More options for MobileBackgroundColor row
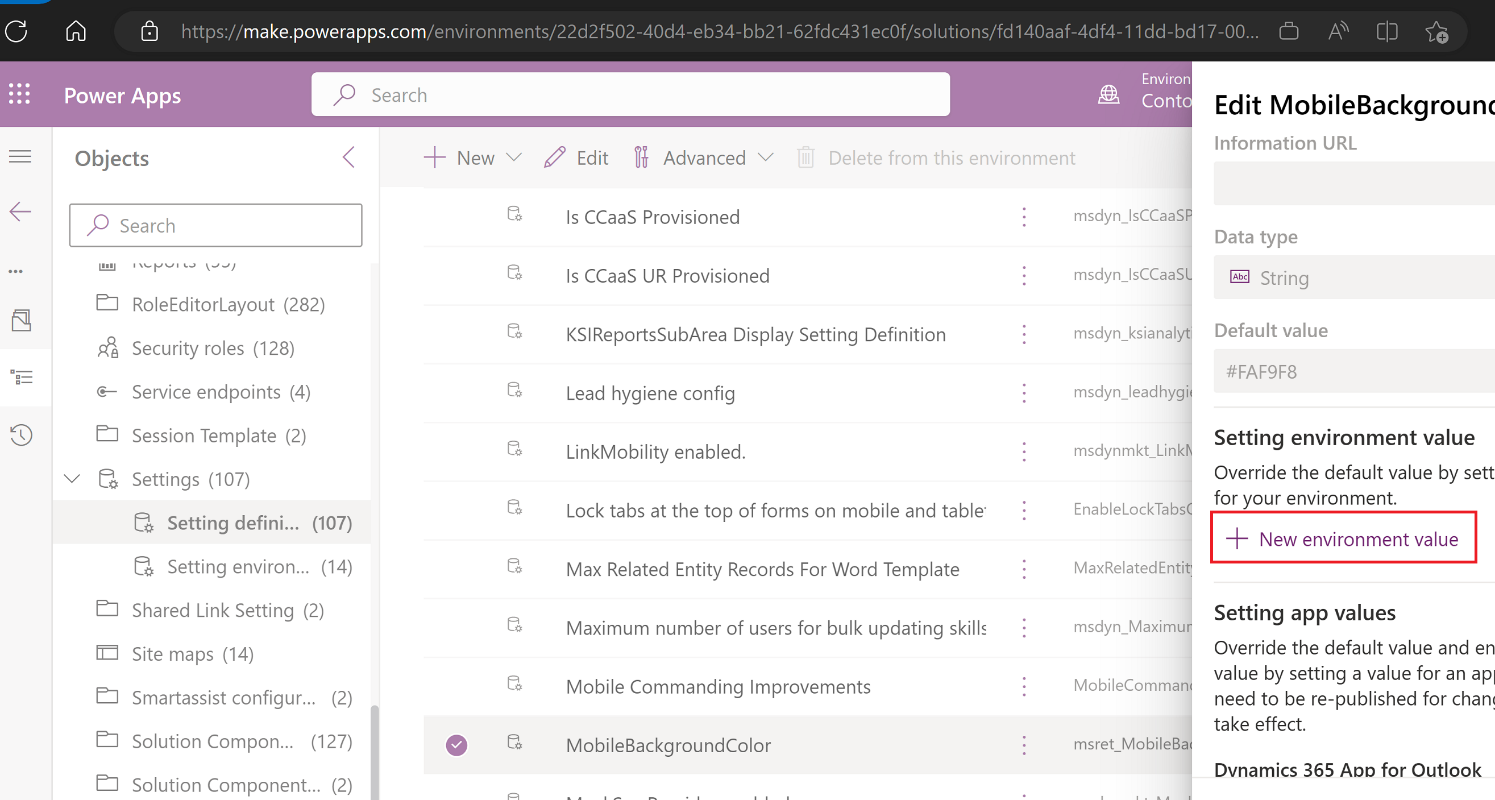 click(1024, 745)
